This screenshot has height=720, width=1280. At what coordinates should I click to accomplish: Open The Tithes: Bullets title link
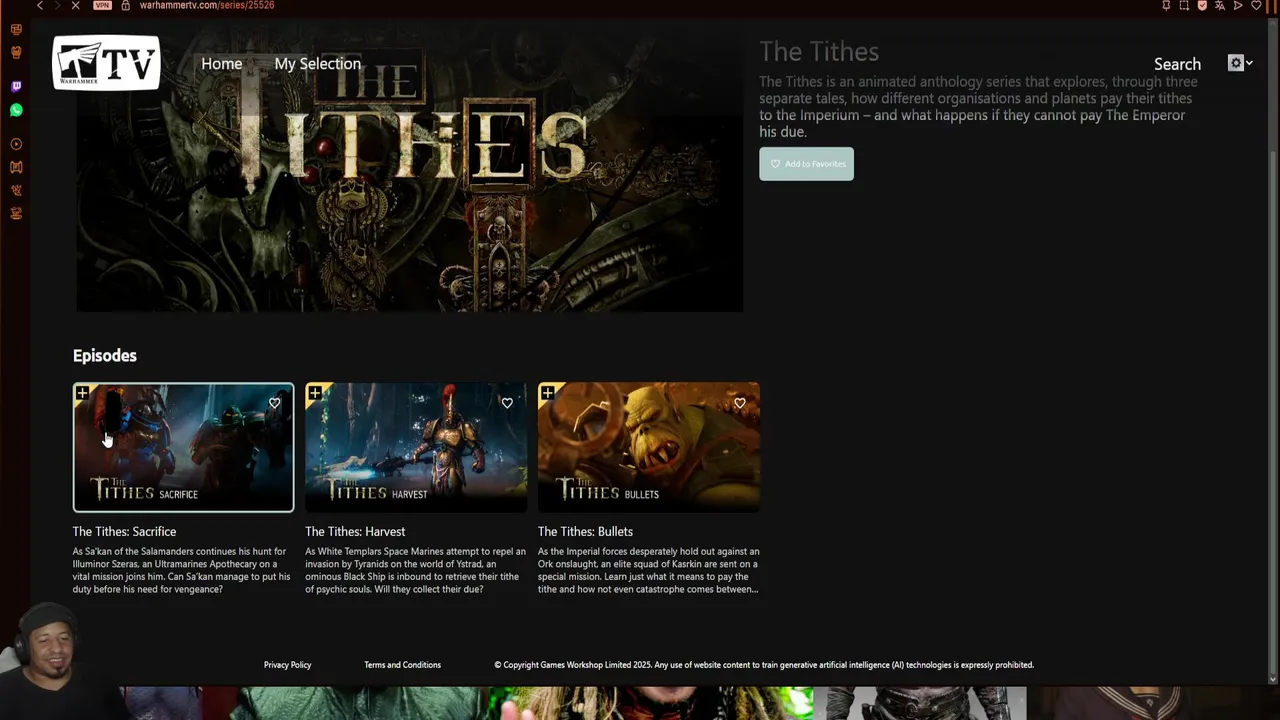(585, 532)
